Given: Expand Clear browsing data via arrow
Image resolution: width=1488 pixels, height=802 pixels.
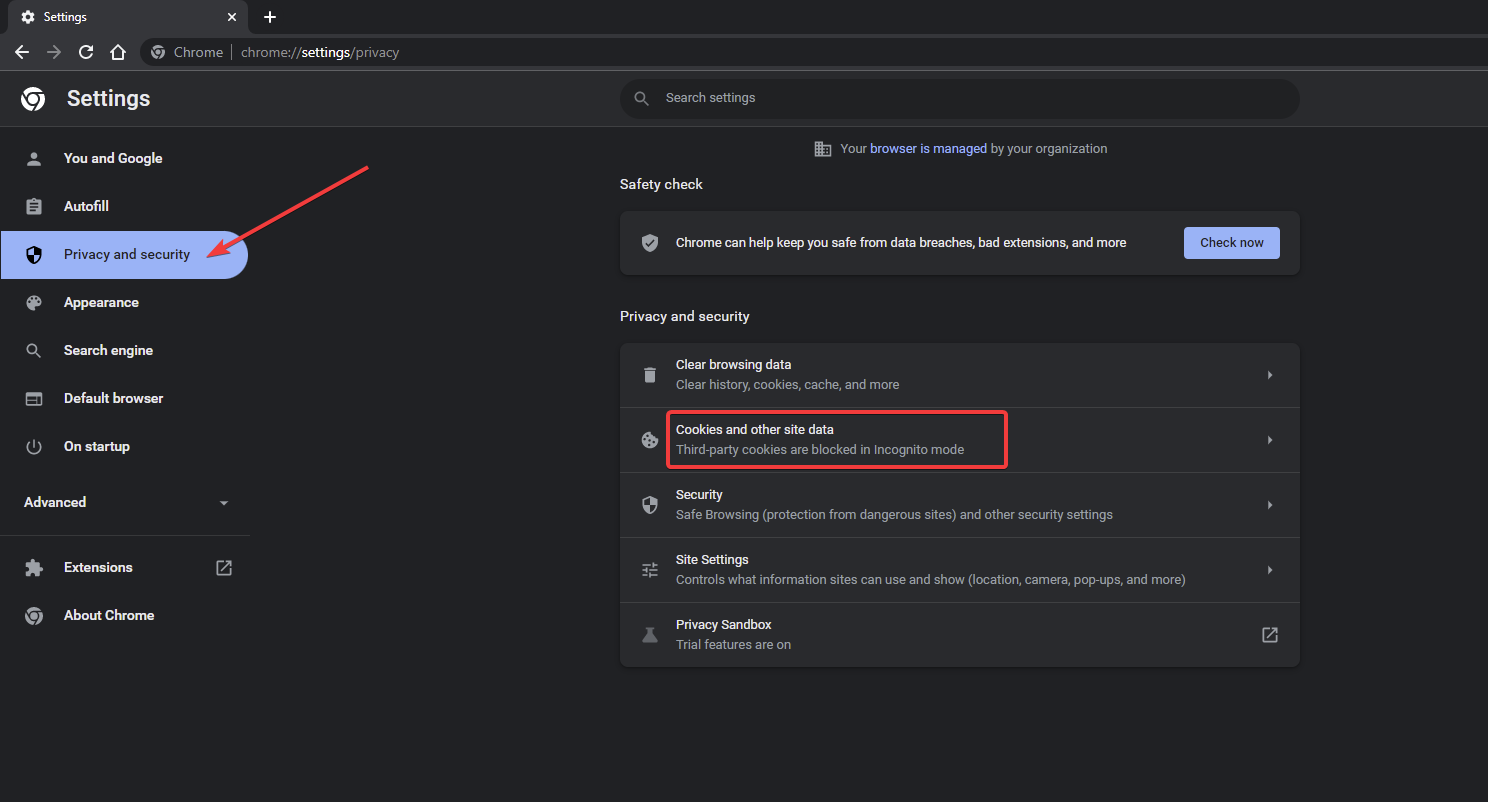Looking at the screenshot, I should 1270,375.
